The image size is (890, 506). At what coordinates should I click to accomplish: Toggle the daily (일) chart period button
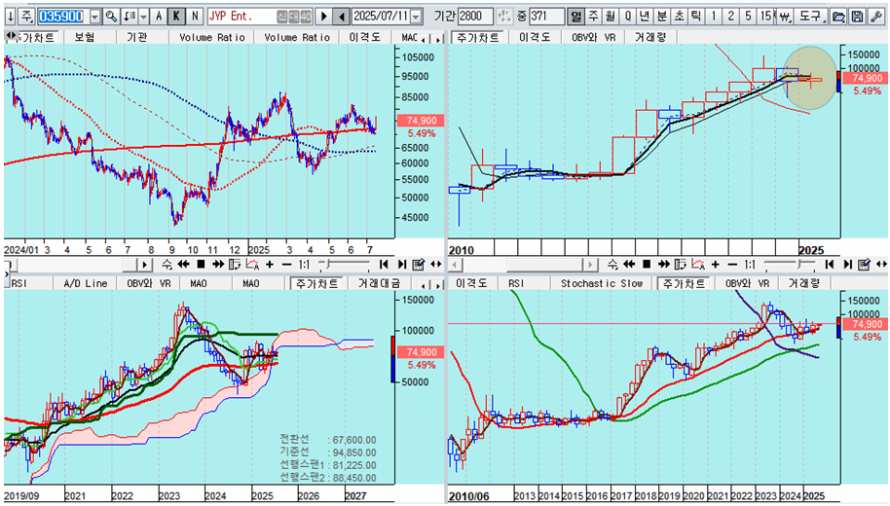pyautogui.click(x=575, y=17)
